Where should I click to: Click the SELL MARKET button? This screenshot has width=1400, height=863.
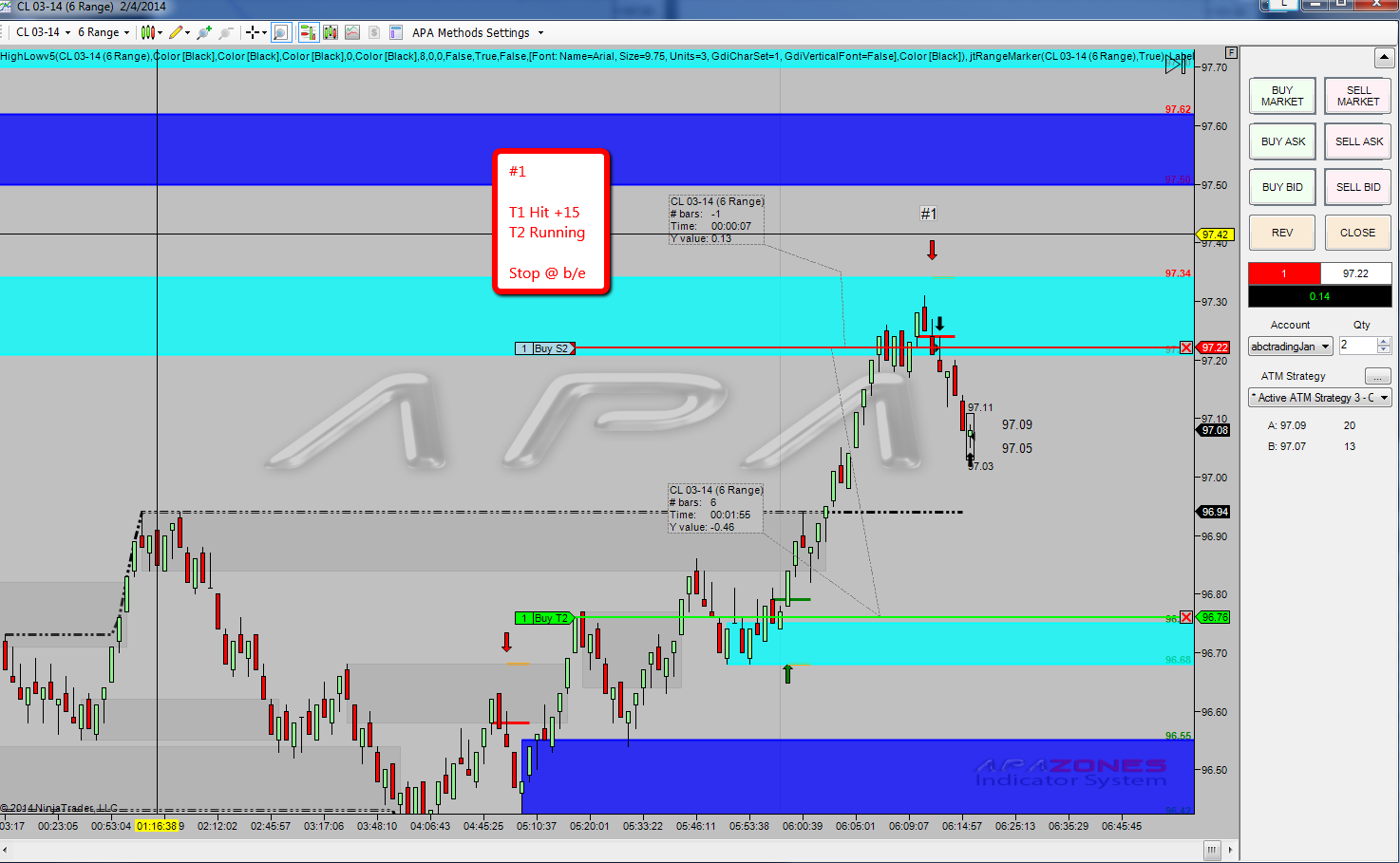click(x=1358, y=96)
